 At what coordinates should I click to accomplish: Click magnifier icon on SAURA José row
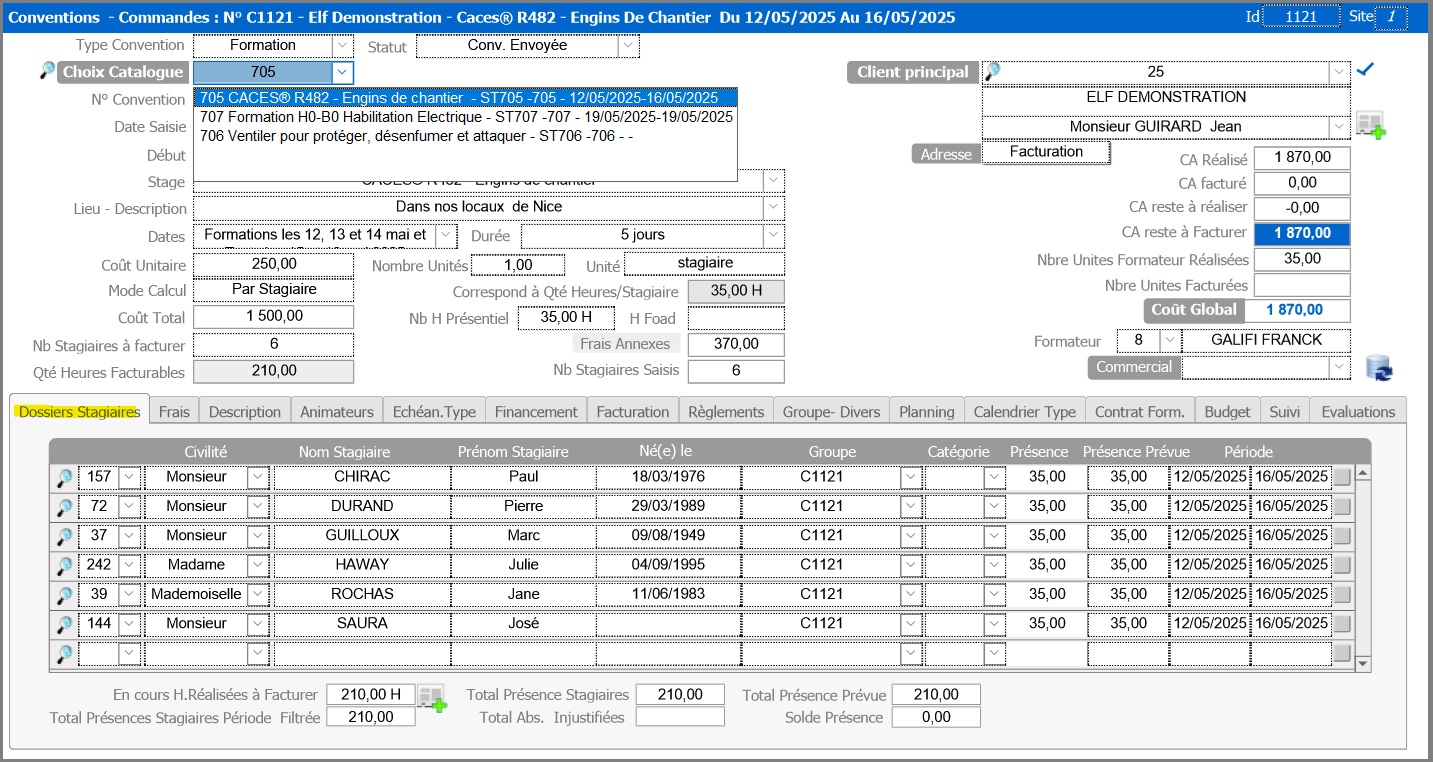[64, 624]
